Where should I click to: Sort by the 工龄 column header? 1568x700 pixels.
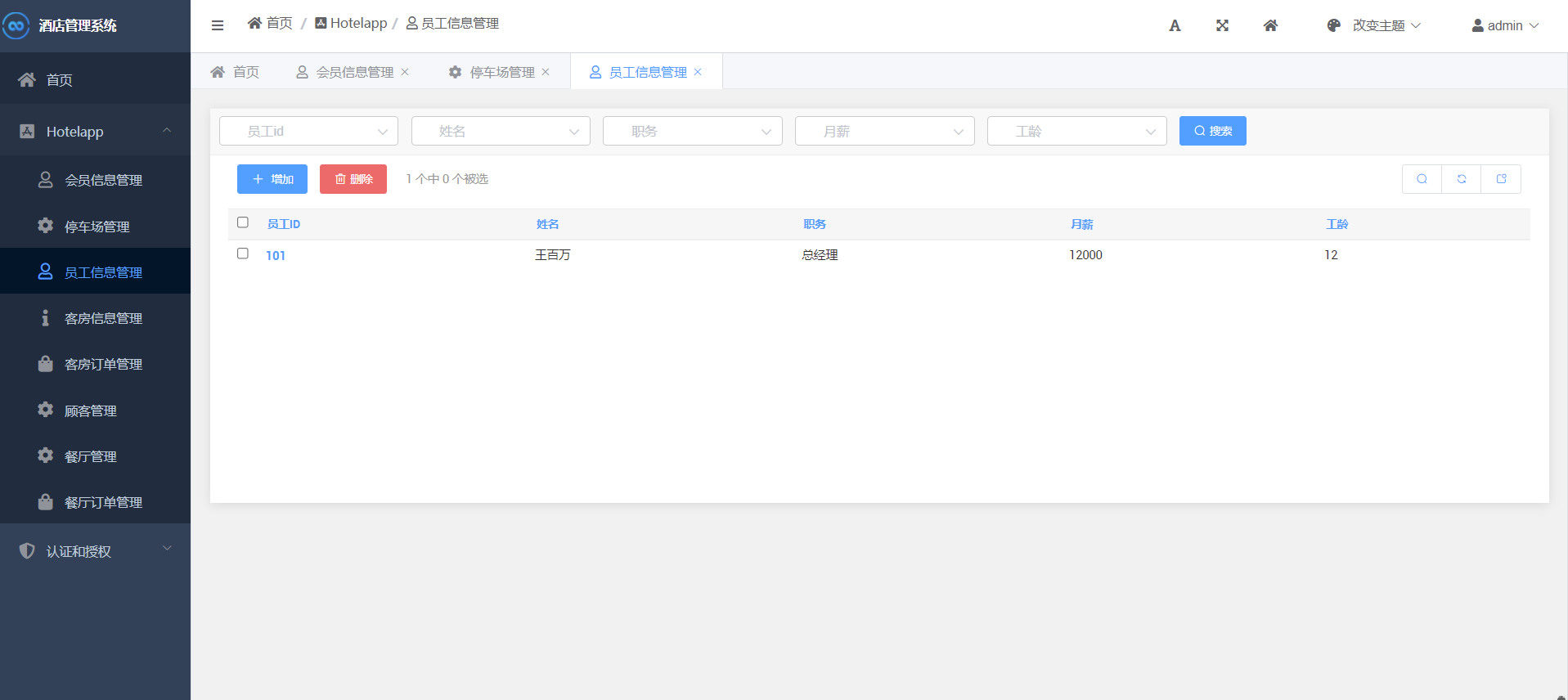(x=1337, y=224)
